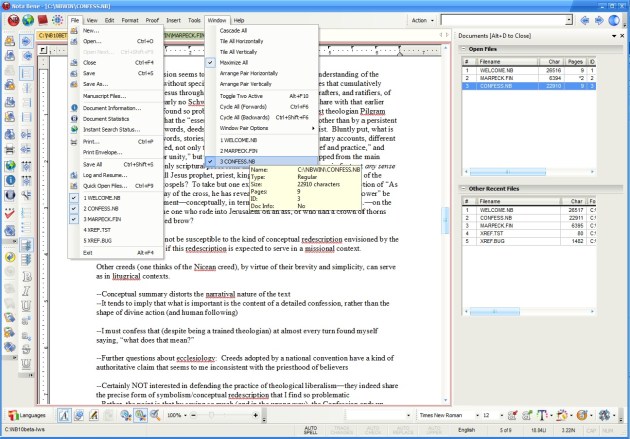
Task: Click the letter T font icon in the bottom toolbar
Action: (x=542, y=415)
